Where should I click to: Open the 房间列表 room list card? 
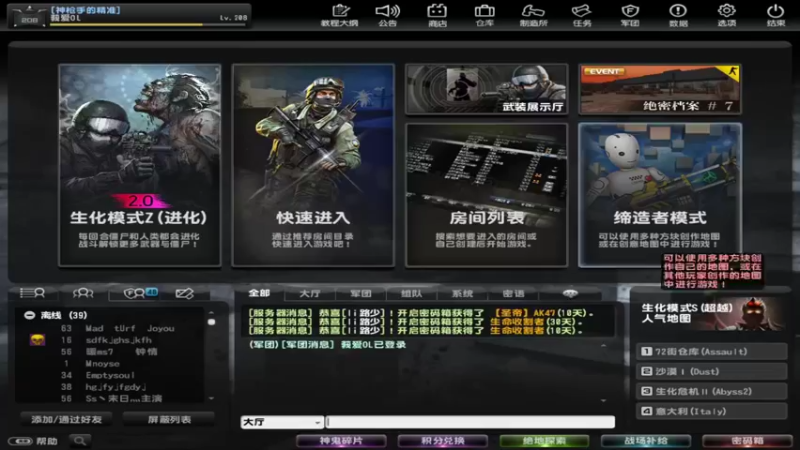click(486, 195)
